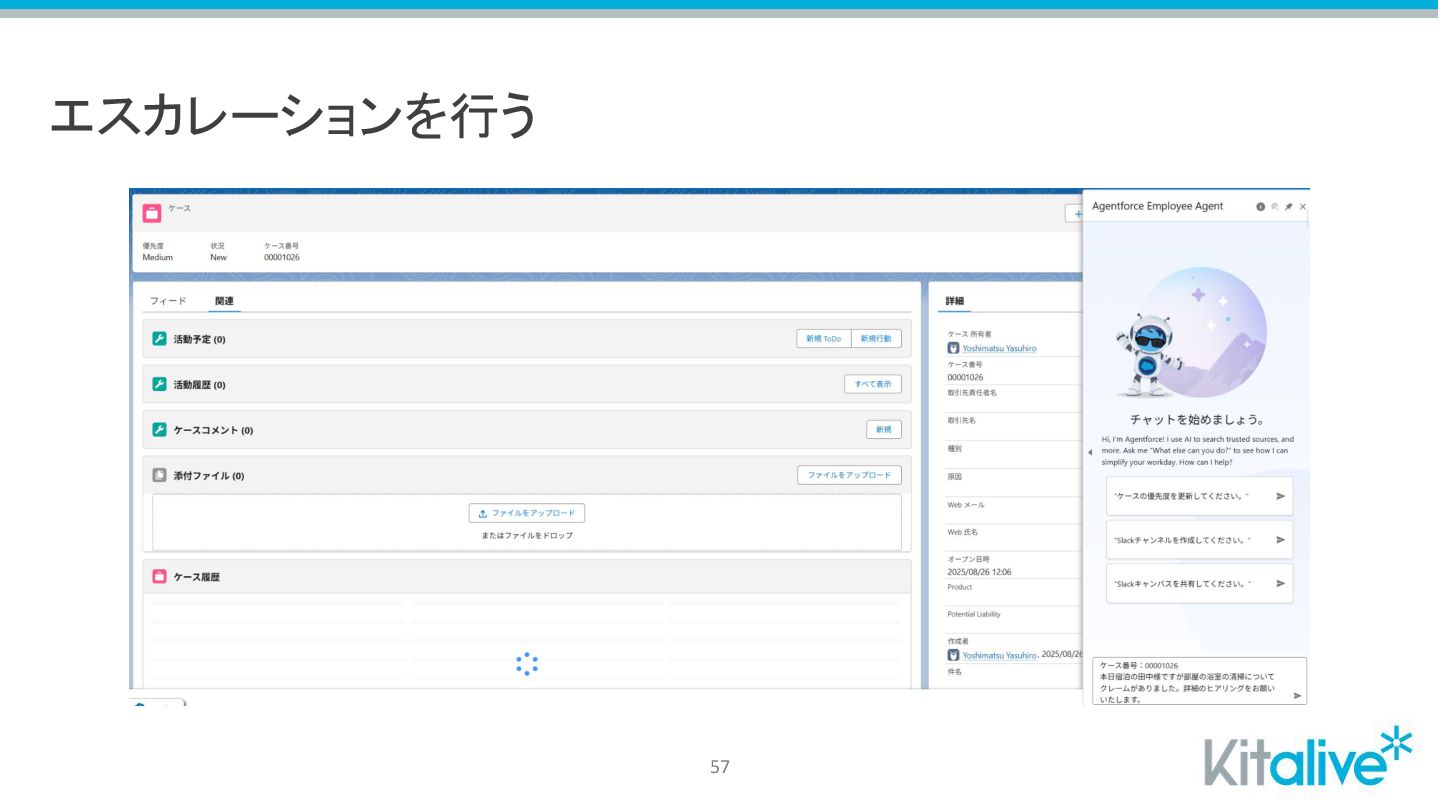Click 00001026 in the 詳細 panel
The height and width of the screenshot is (810, 1440).
[x=965, y=377]
